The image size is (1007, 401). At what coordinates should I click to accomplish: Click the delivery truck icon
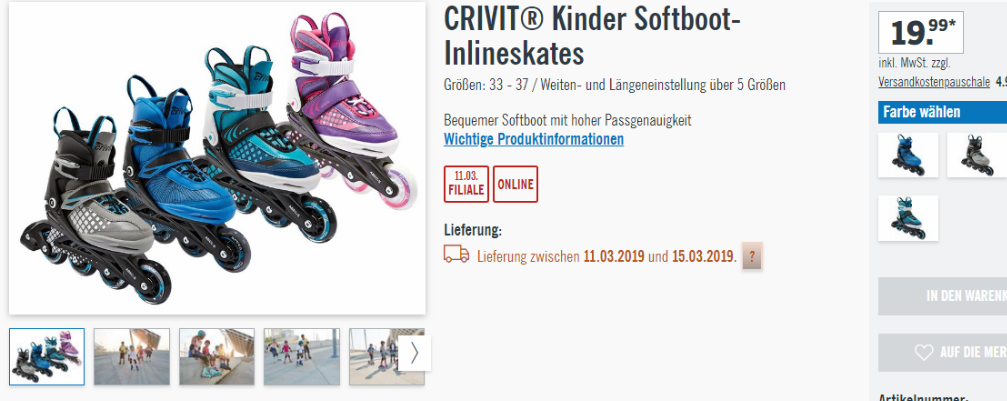(456, 255)
